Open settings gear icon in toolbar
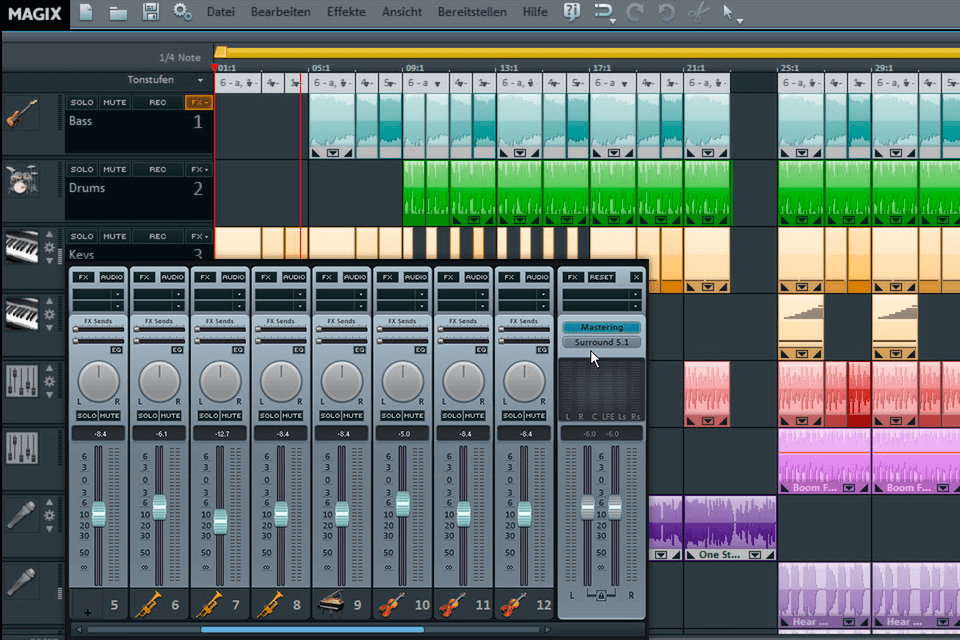This screenshot has width=960, height=640. (x=182, y=12)
